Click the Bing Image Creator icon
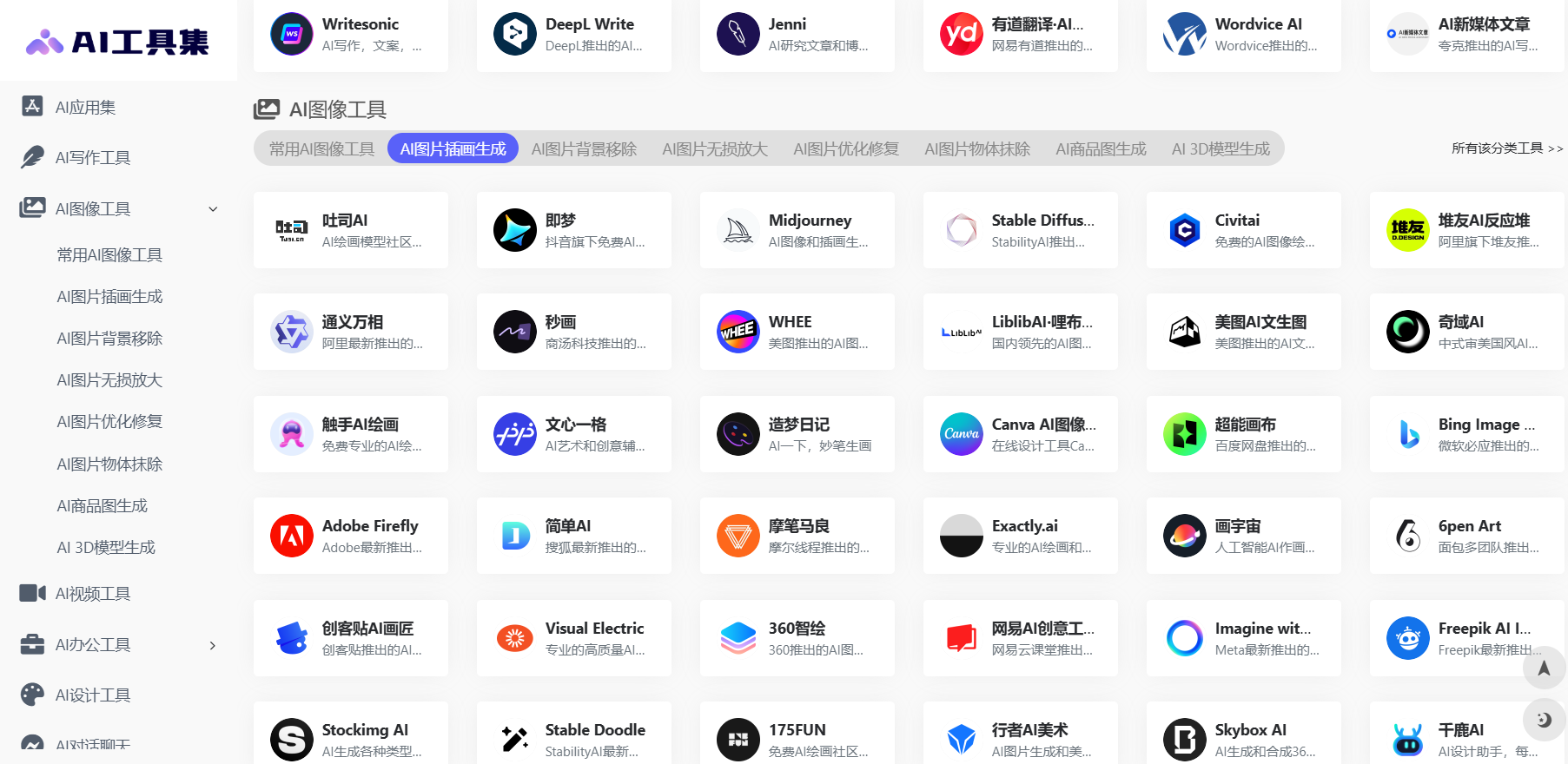 point(1408,434)
